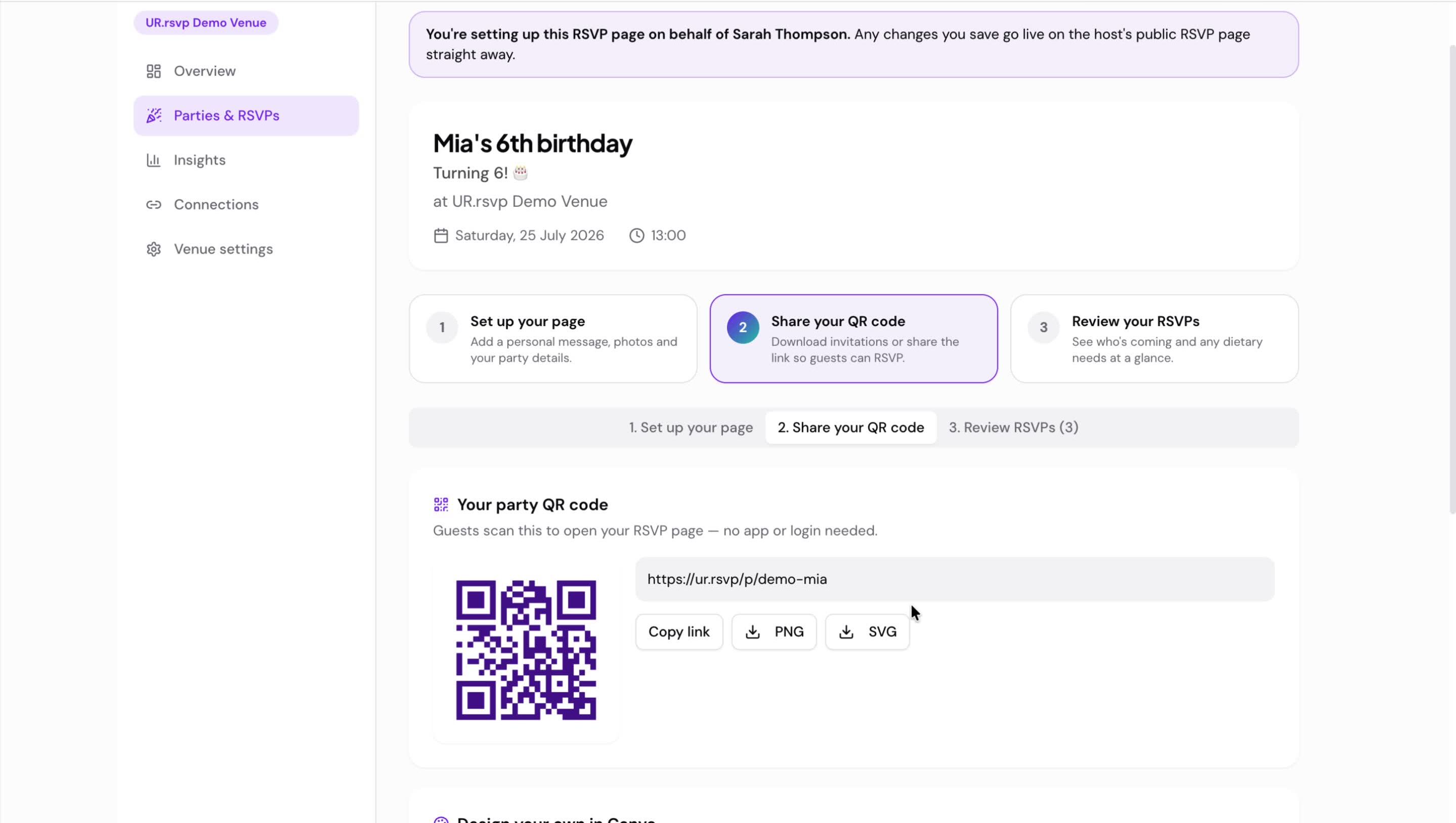Click the QR icon beside Your party QR code
This screenshot has width=1456, height=823.
tap(441, 504)
